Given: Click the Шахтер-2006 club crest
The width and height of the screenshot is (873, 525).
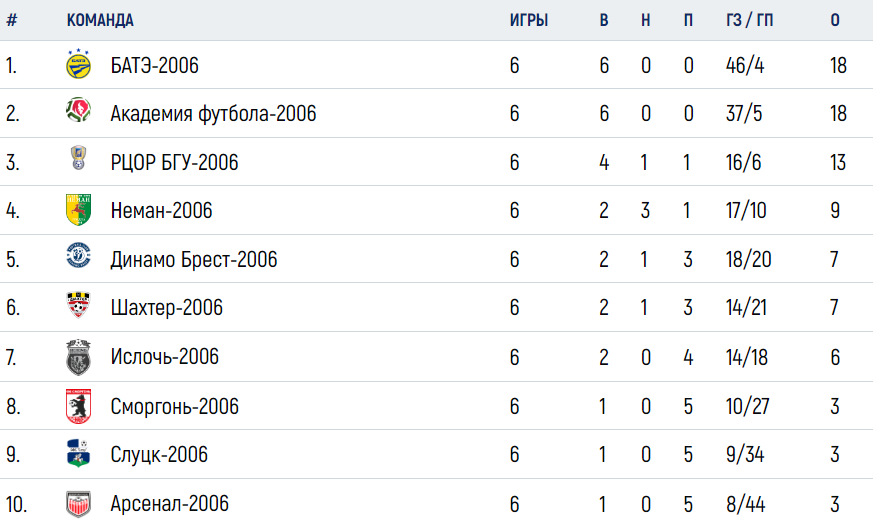Looking at the screenshot, I should click(79, 305).
